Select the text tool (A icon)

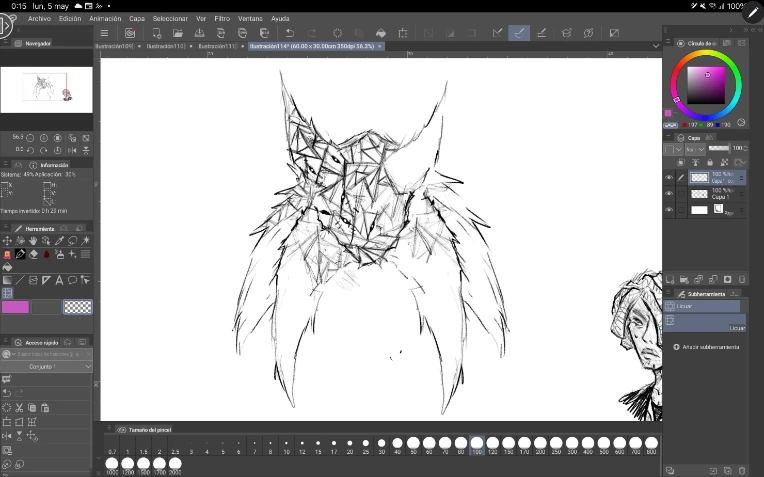tap(59, 280)
